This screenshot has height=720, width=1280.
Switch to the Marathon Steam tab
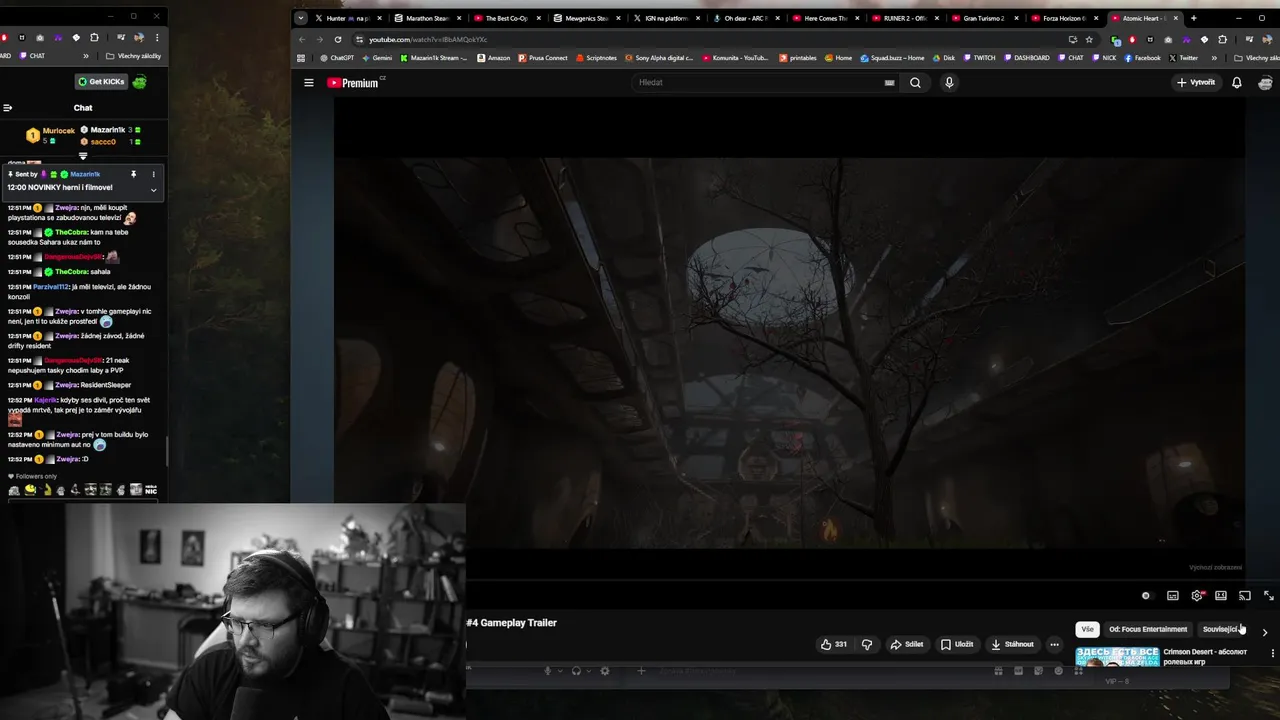426,18
